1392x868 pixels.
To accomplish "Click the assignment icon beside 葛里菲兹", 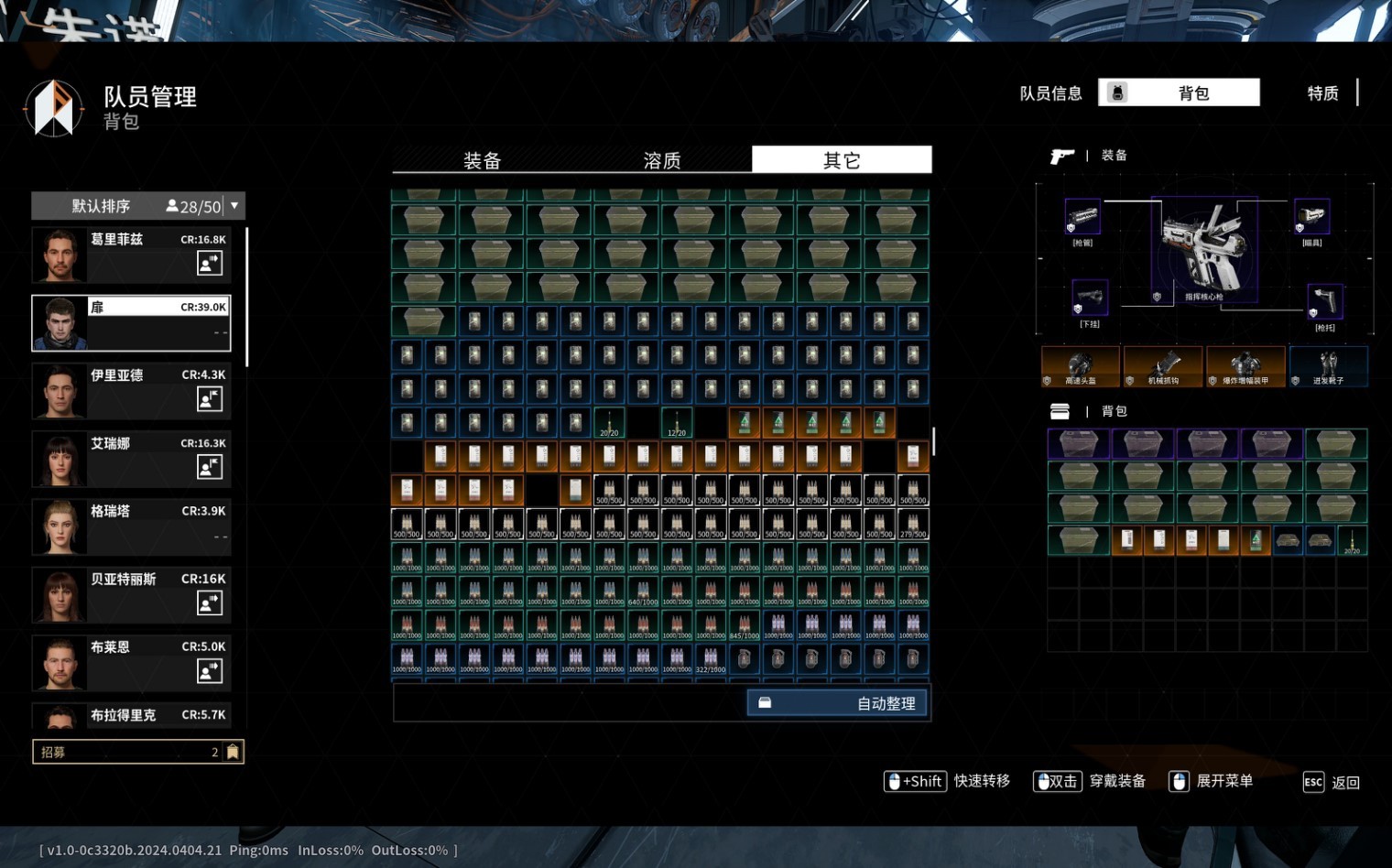I will coord(210,264).
